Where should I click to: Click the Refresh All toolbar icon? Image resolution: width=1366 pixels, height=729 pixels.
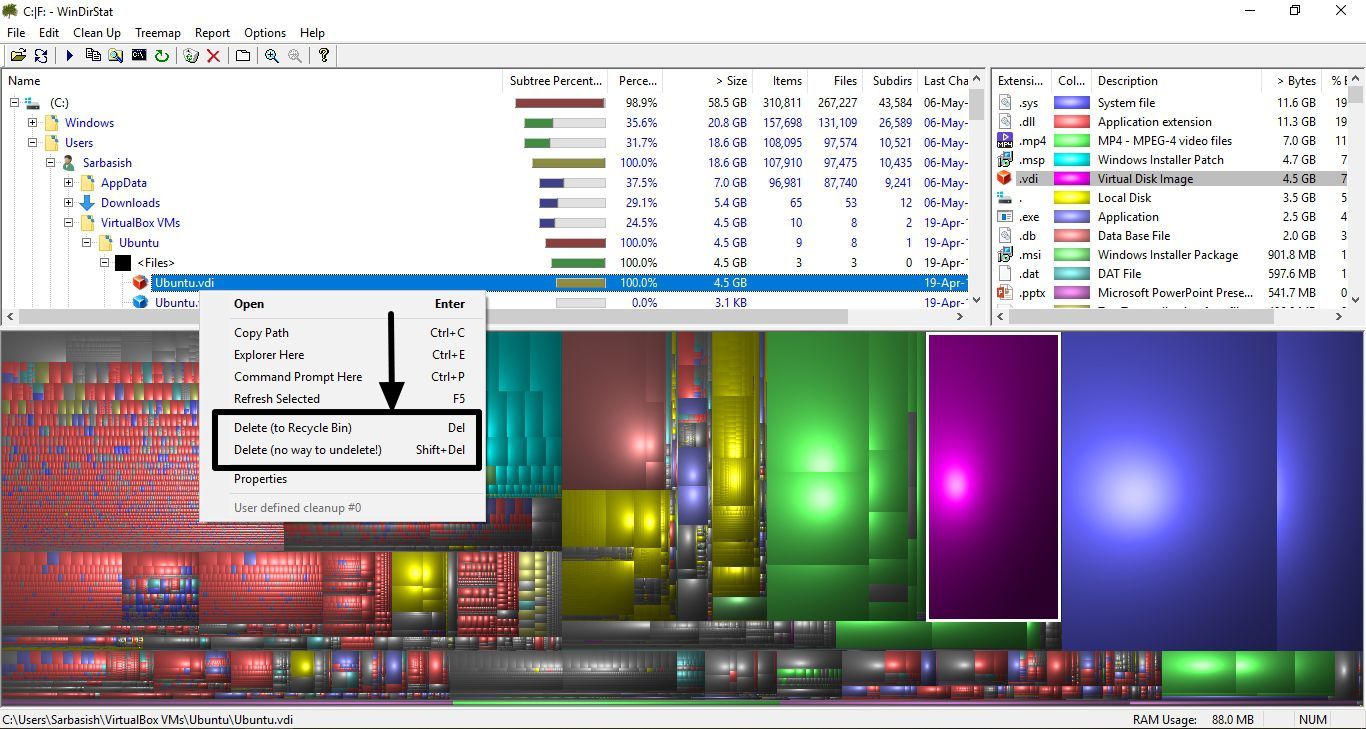[x=41, y=56]
